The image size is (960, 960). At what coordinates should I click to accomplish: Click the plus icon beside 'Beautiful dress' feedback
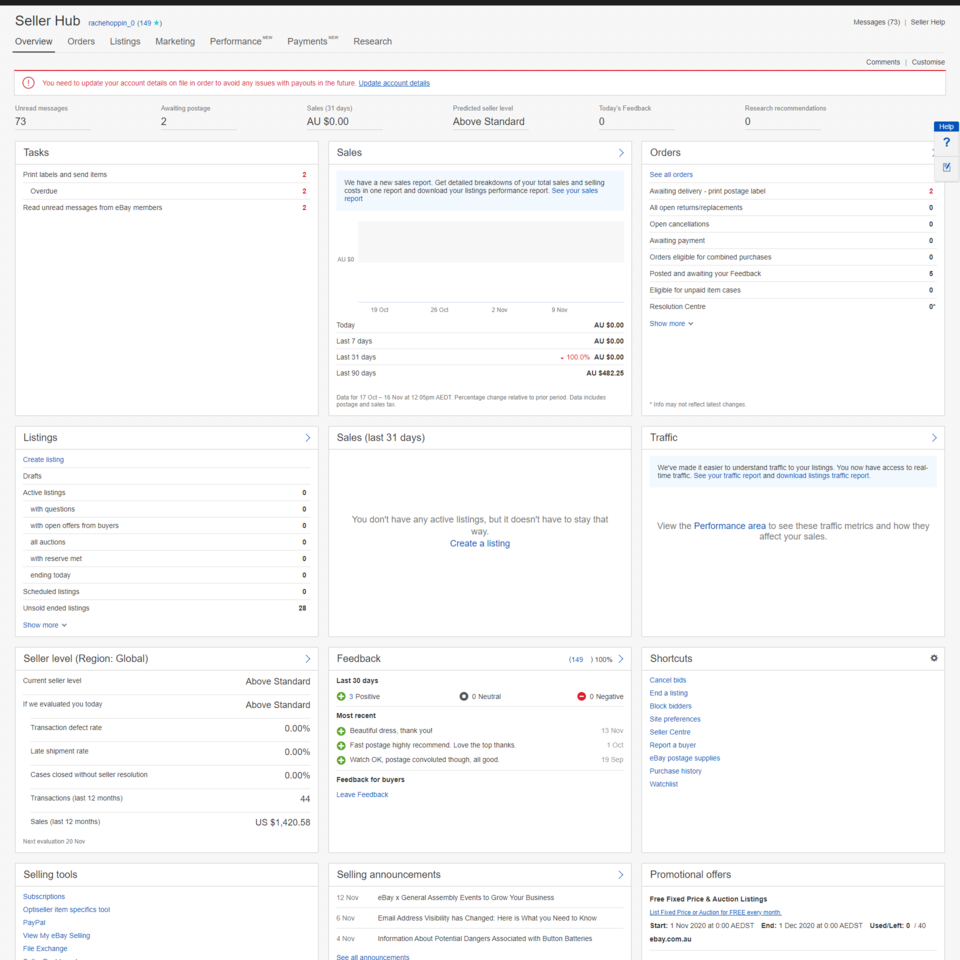coord(341,731)
